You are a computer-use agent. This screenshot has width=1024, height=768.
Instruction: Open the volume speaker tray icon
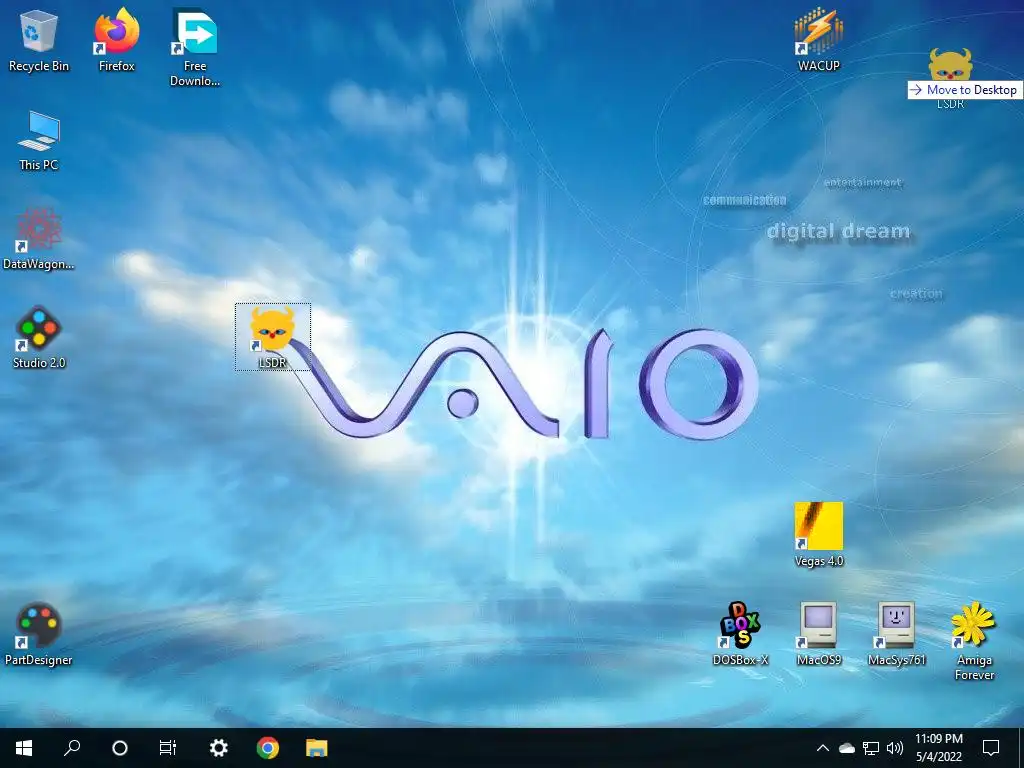click(x=895, y=748)
